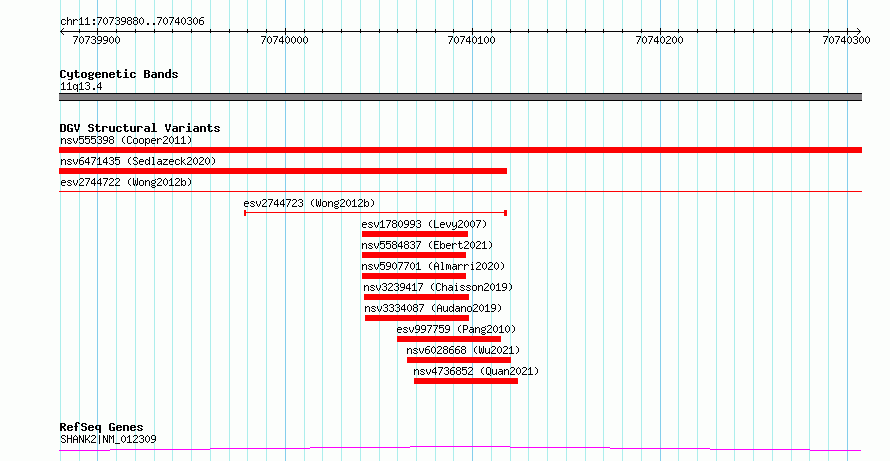This screenshot has width=890, height=461.
Task: Click the red bar under esv1780993
Action: point(415,234)
